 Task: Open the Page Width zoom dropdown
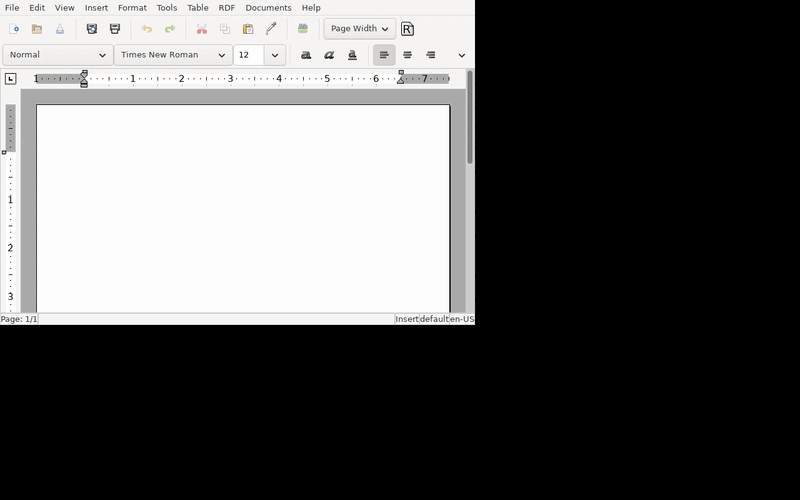pos(360,29)
